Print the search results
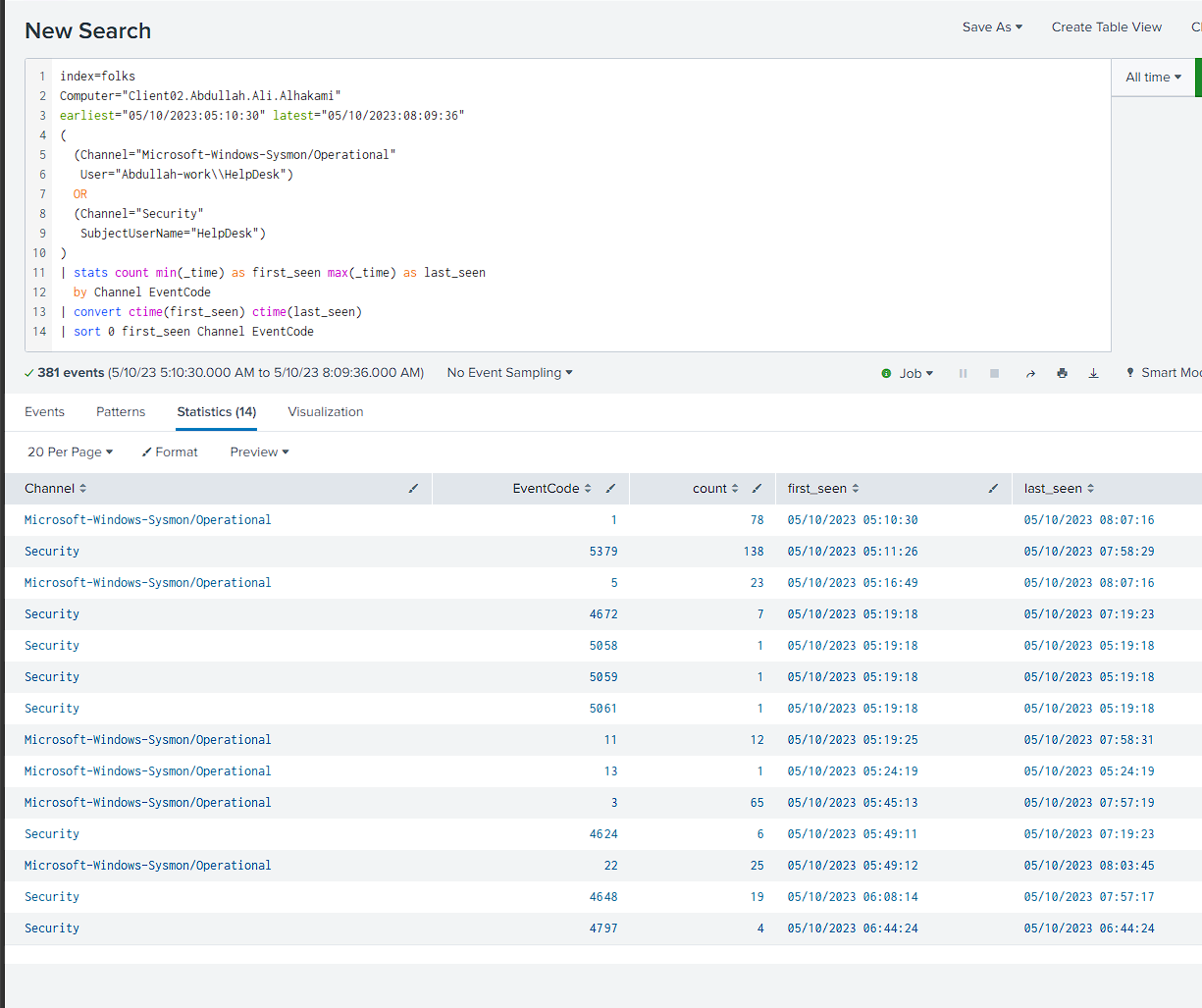1202x1008 pixels. [x=1062, y=373]
